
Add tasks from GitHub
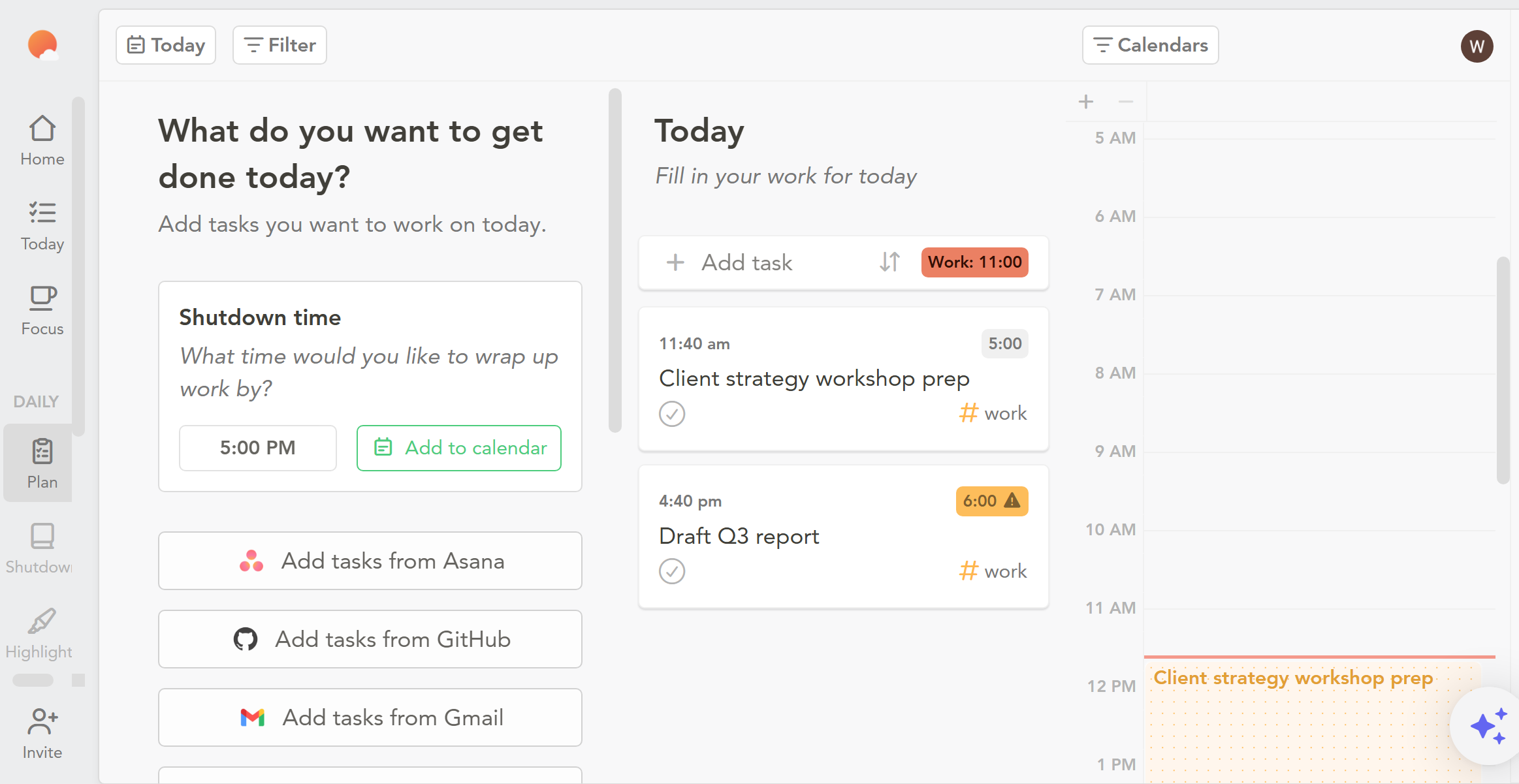coord(370,639)
